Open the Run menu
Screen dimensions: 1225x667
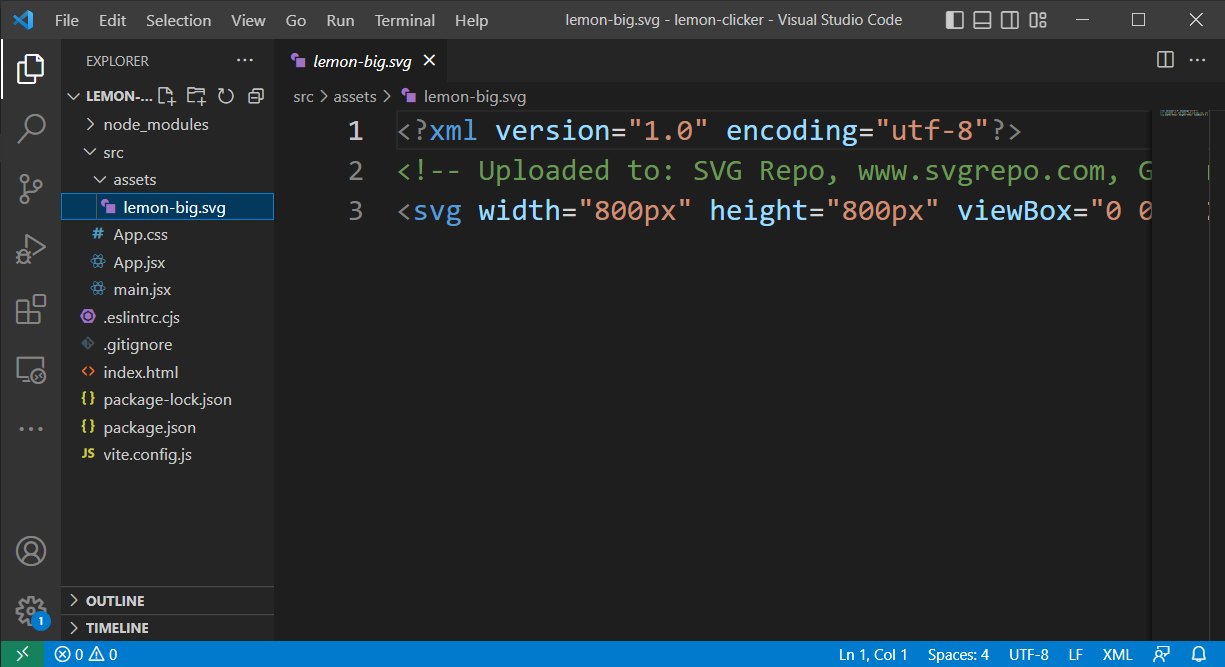(x=340, y=20)
